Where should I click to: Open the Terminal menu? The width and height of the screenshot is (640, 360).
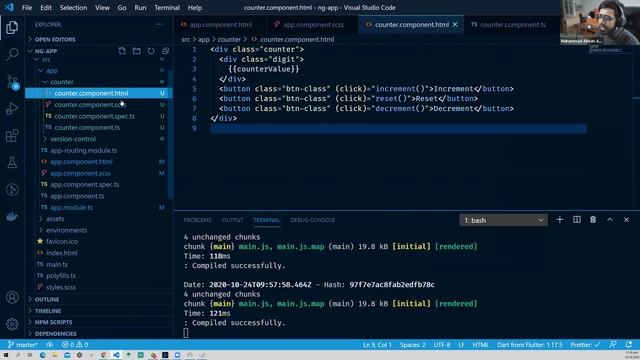167,8
